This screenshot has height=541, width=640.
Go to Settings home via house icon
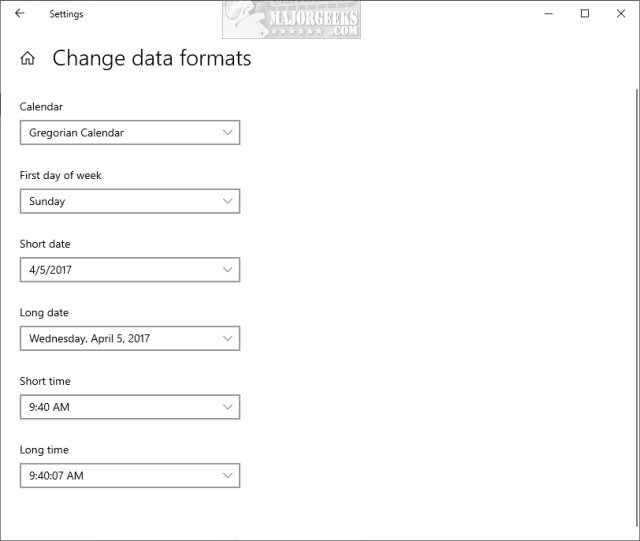coord(27,59)
